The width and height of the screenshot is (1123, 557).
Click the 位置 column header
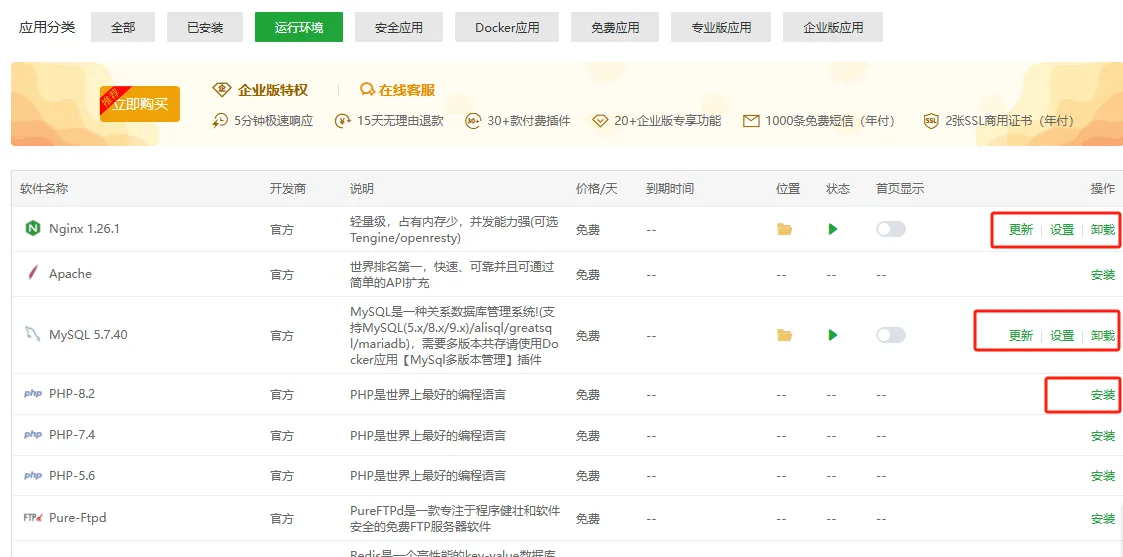(788, 189)
